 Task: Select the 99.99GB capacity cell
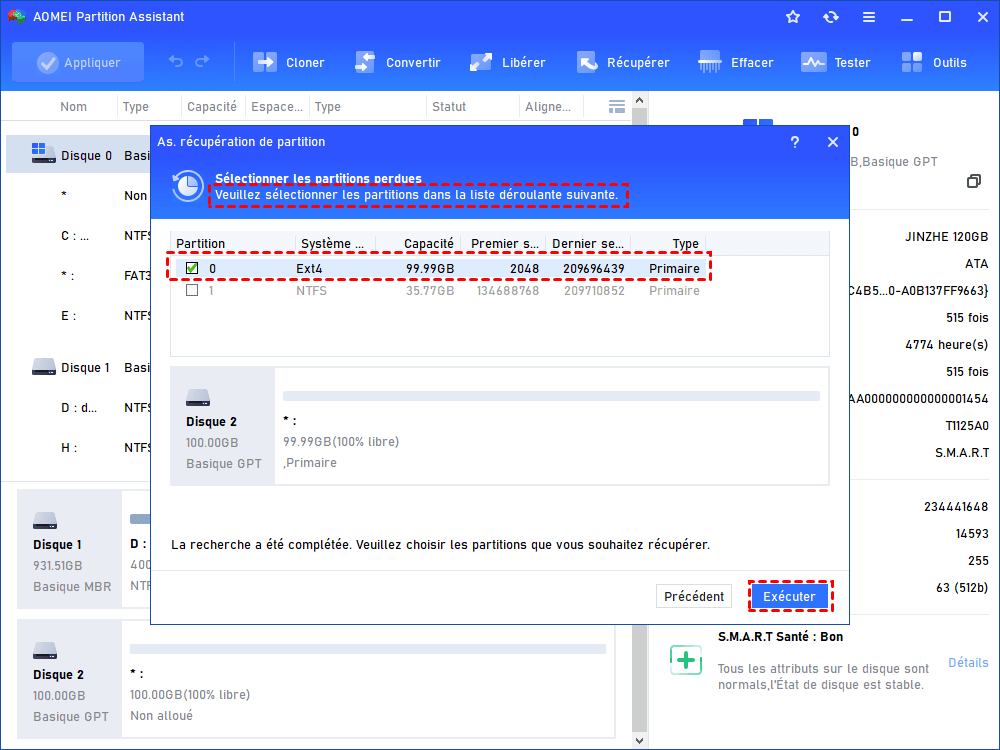point(430,268)
